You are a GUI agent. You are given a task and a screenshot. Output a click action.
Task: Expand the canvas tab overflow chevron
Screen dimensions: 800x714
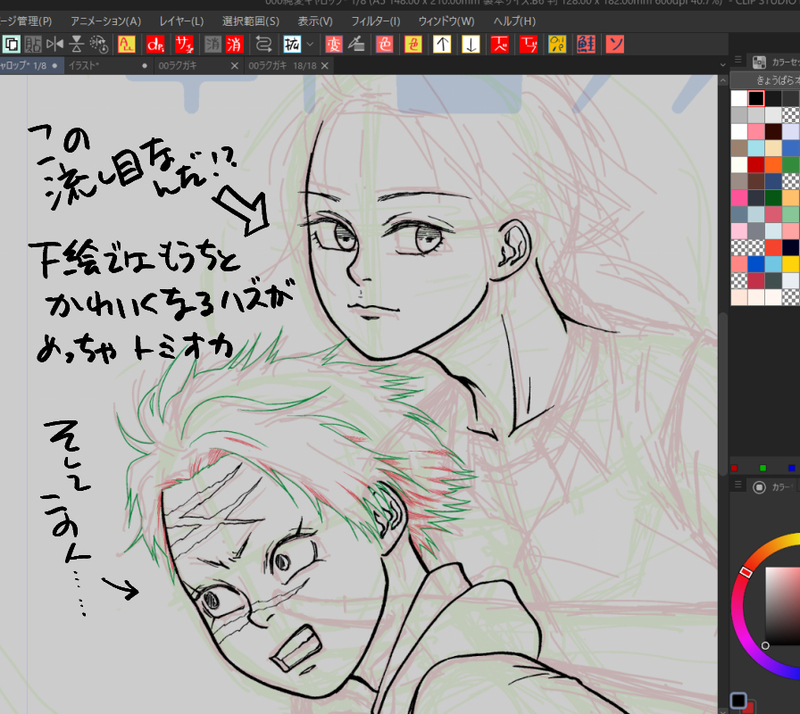[722, 65]
